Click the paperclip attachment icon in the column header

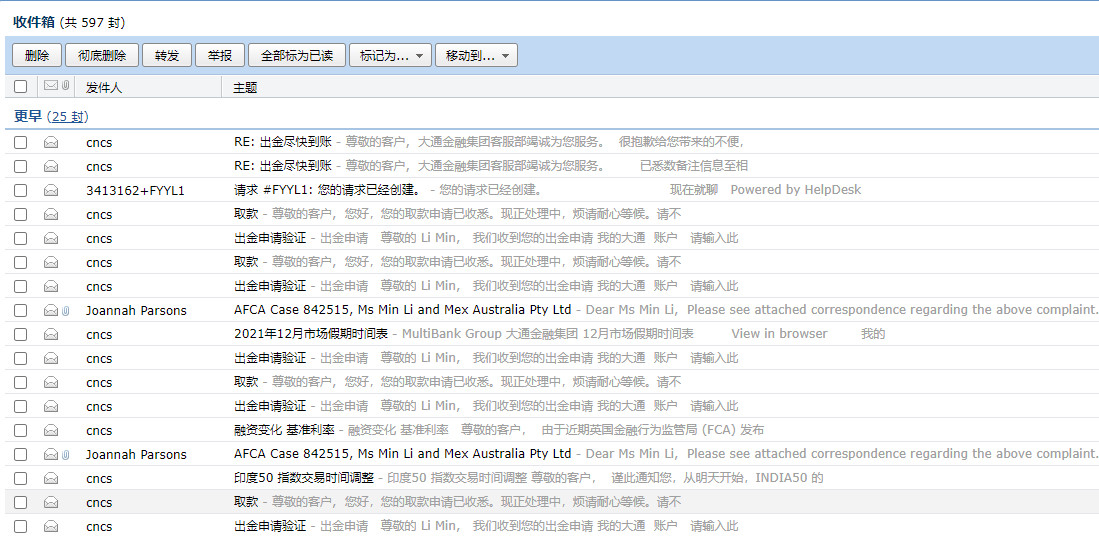[x=65, y=87]
